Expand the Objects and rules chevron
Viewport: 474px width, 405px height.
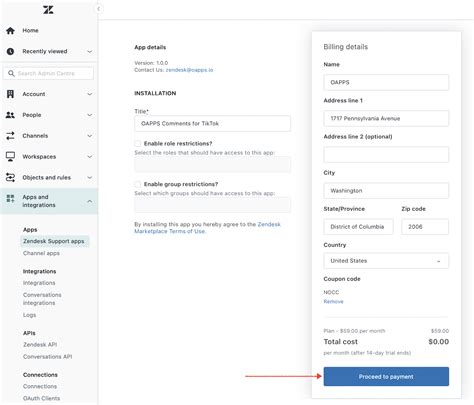[x=90, y=178]
